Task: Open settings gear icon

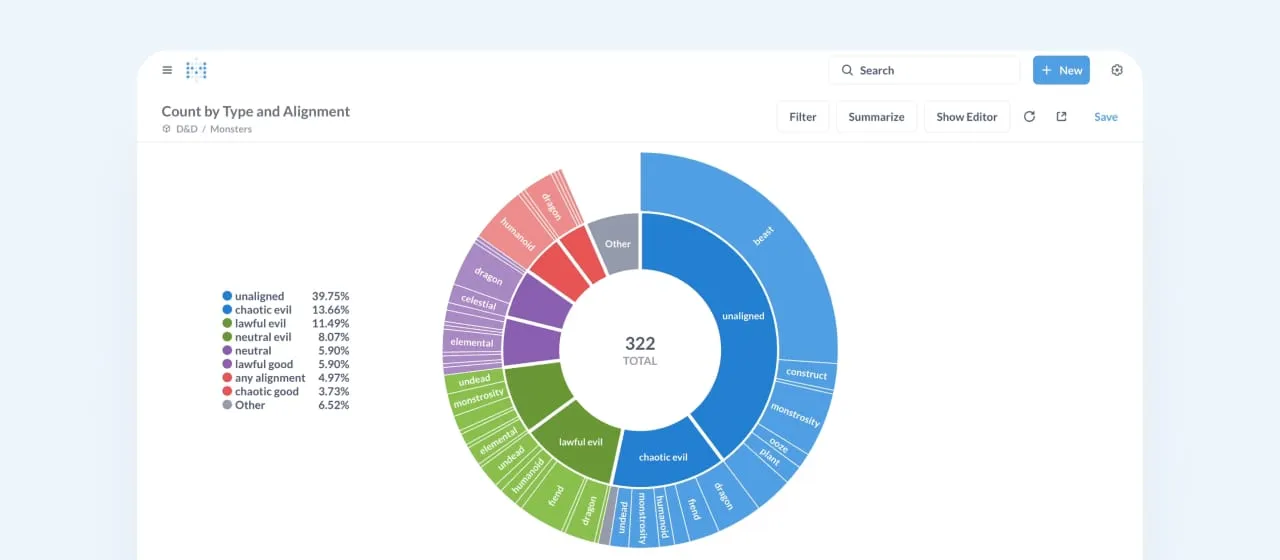Action: [x=1117, y=70]
